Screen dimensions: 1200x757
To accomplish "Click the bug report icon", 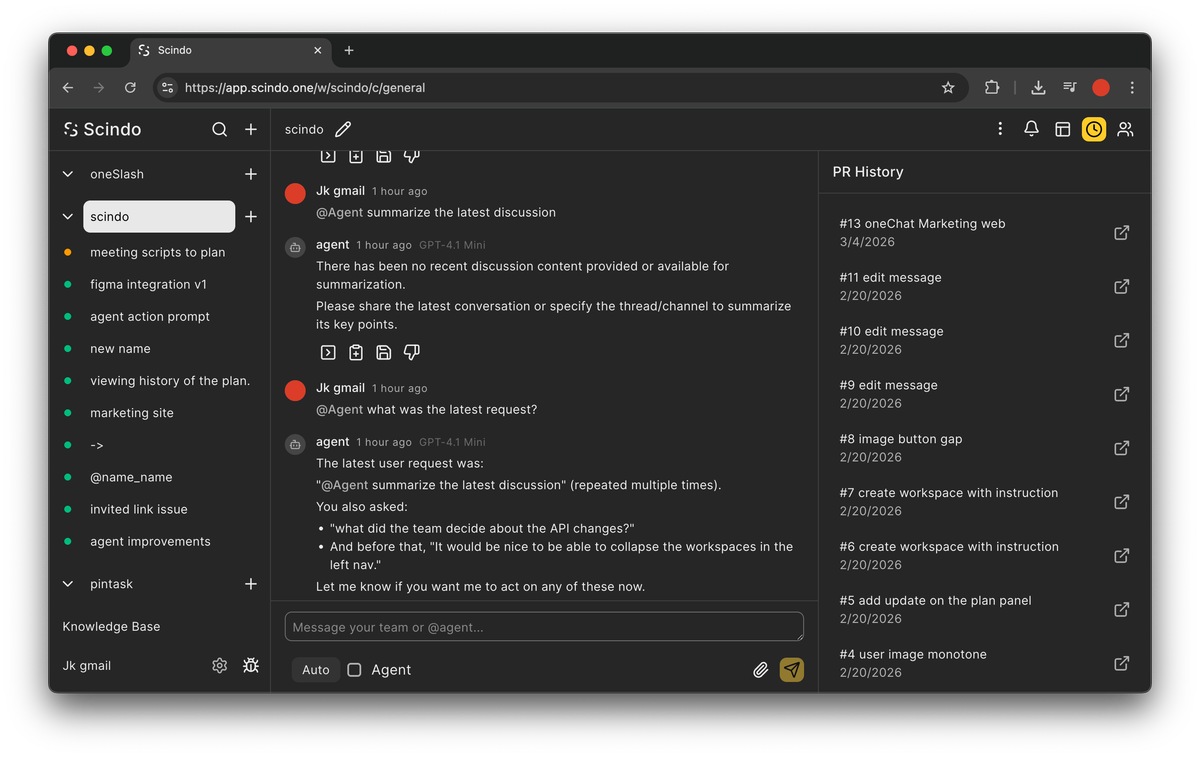I will click(x=251, y=665).
